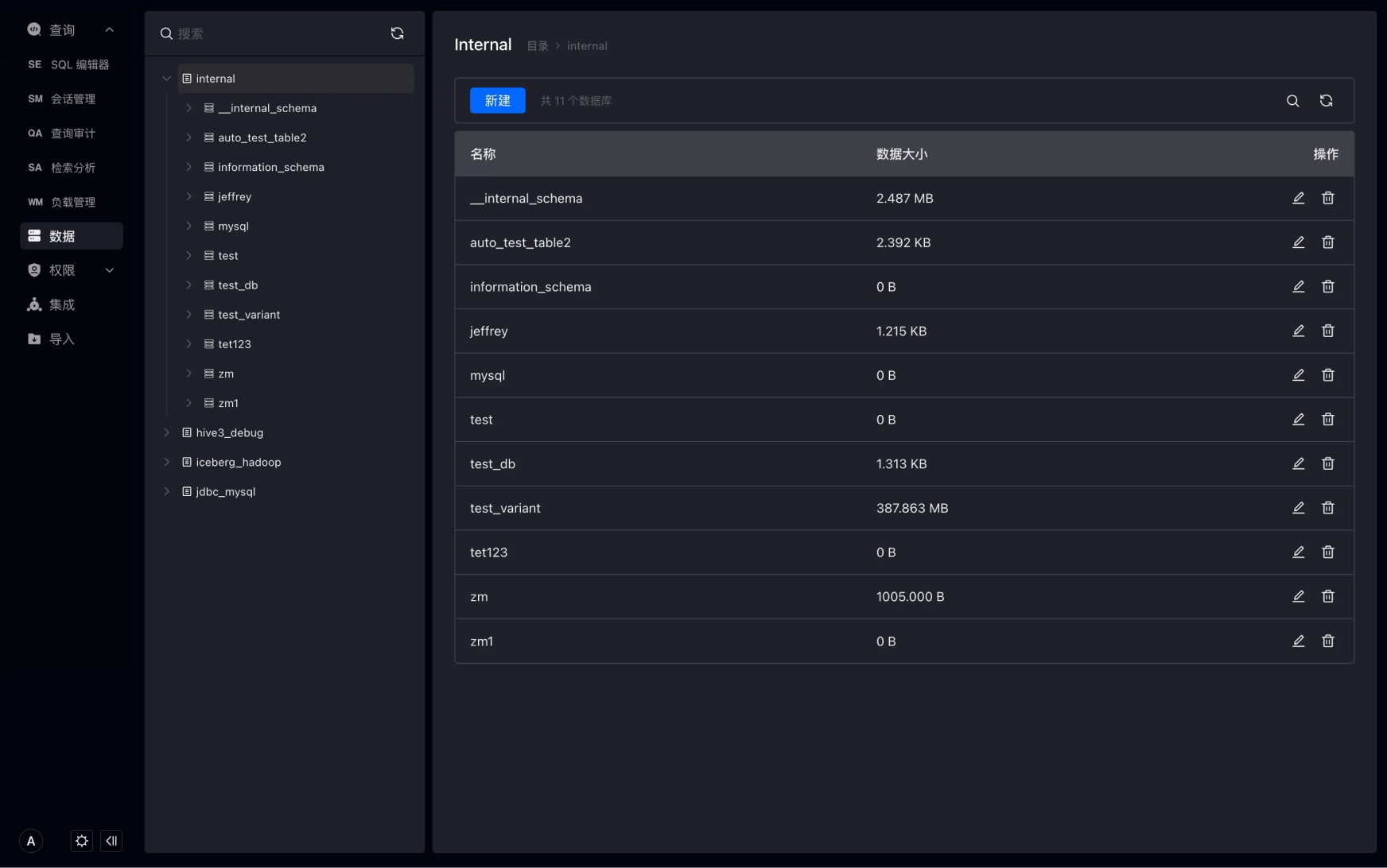This screenshot has height=868, width=1387.
Task: Click edit icon for __internal_schema row
Action: (x=1299, y=198)
